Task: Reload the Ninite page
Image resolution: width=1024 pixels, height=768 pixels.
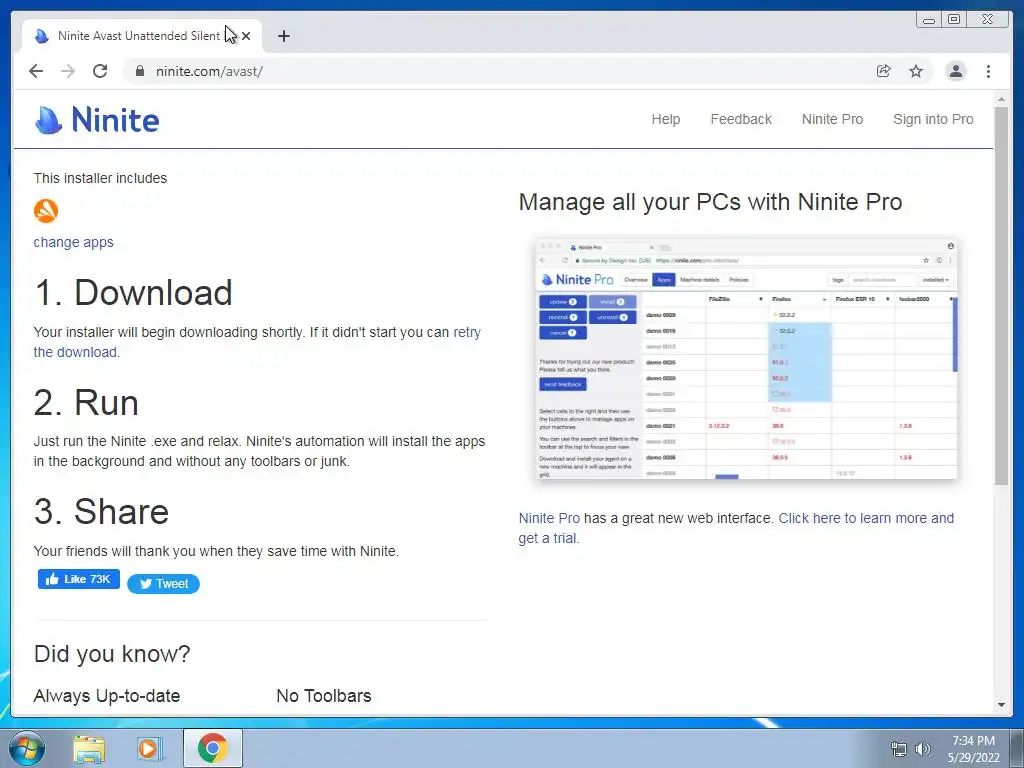Action: [x=100, y=71]
